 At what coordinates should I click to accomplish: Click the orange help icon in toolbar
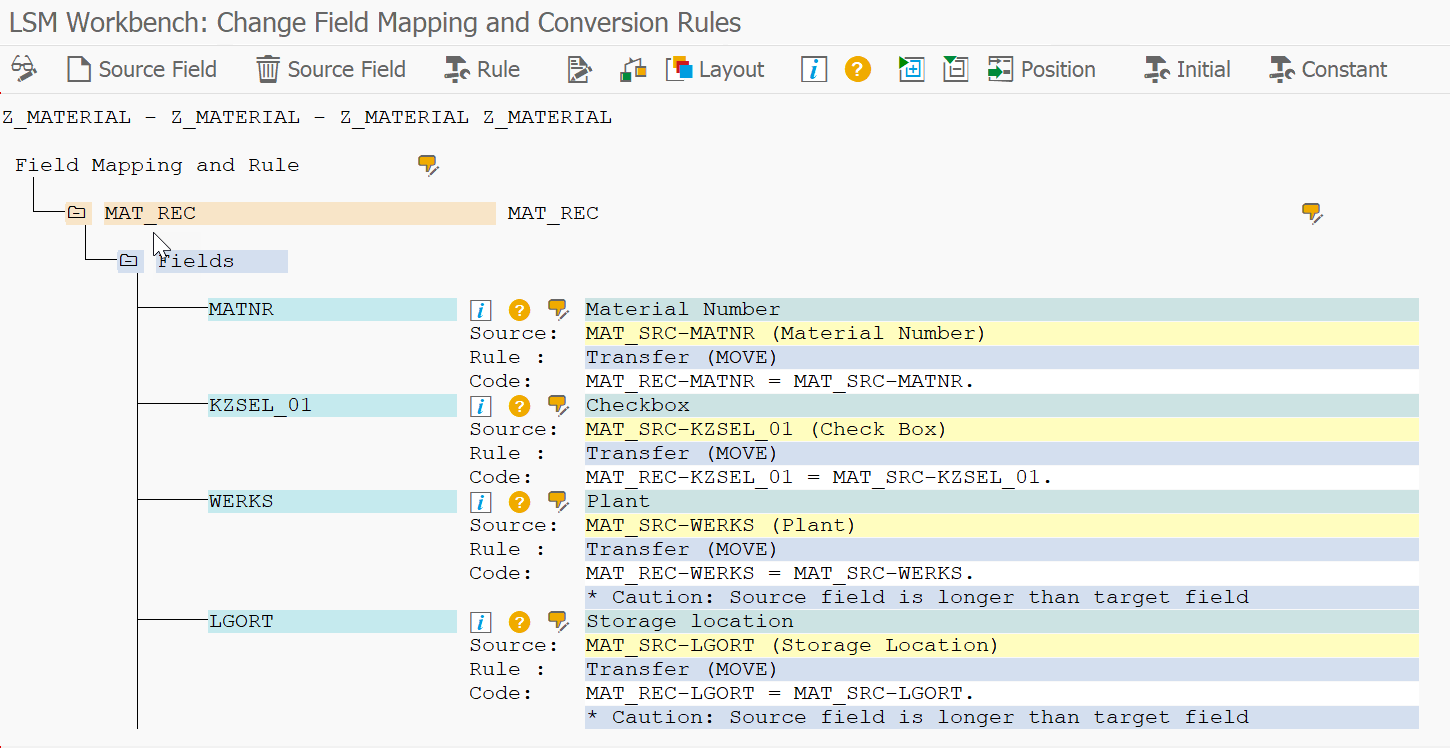858,69
